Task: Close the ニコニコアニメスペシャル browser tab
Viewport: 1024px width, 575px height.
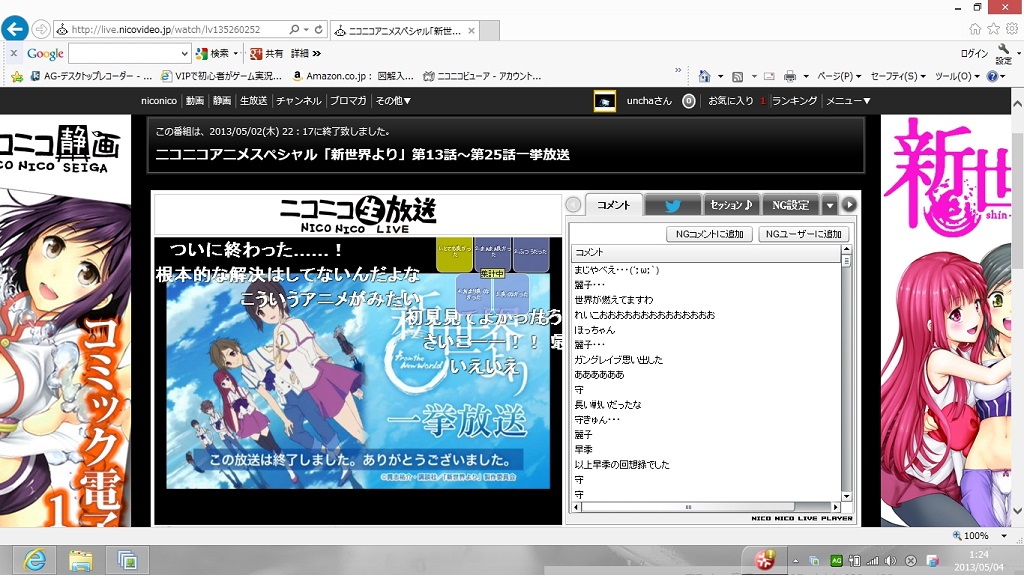Action: (471, 31)
